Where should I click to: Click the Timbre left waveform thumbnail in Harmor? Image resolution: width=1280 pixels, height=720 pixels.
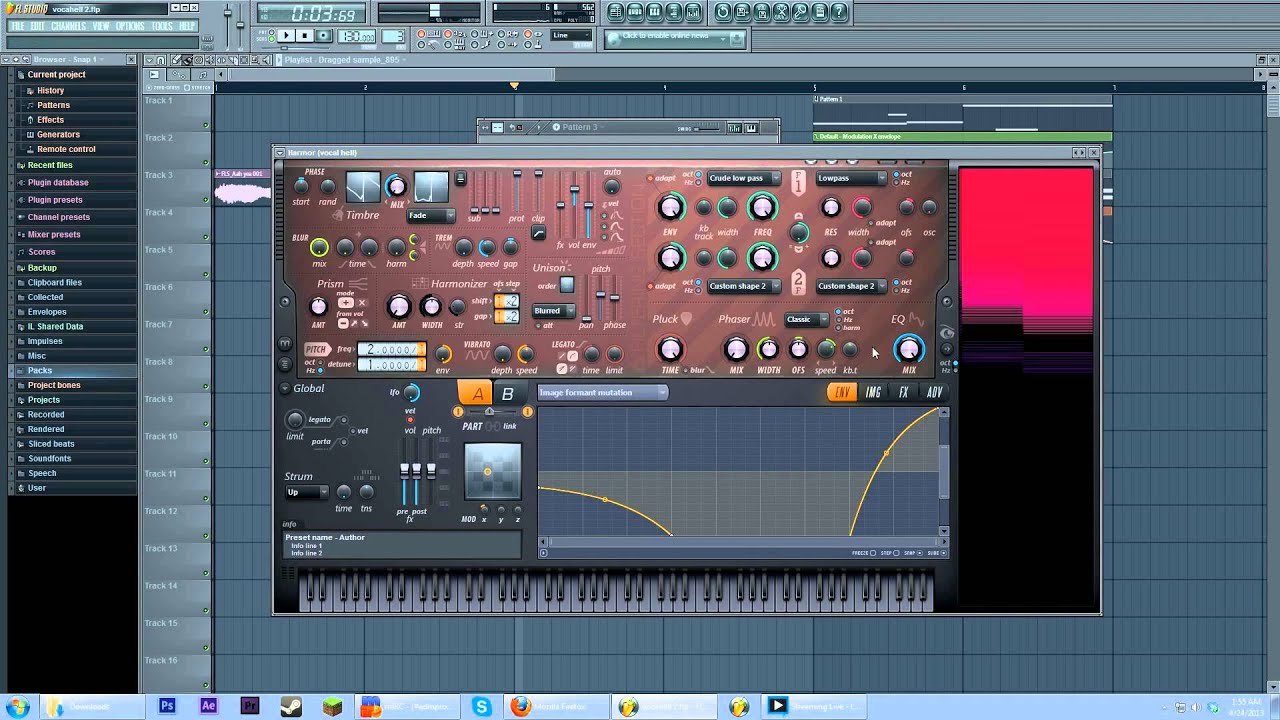point(363,187)
